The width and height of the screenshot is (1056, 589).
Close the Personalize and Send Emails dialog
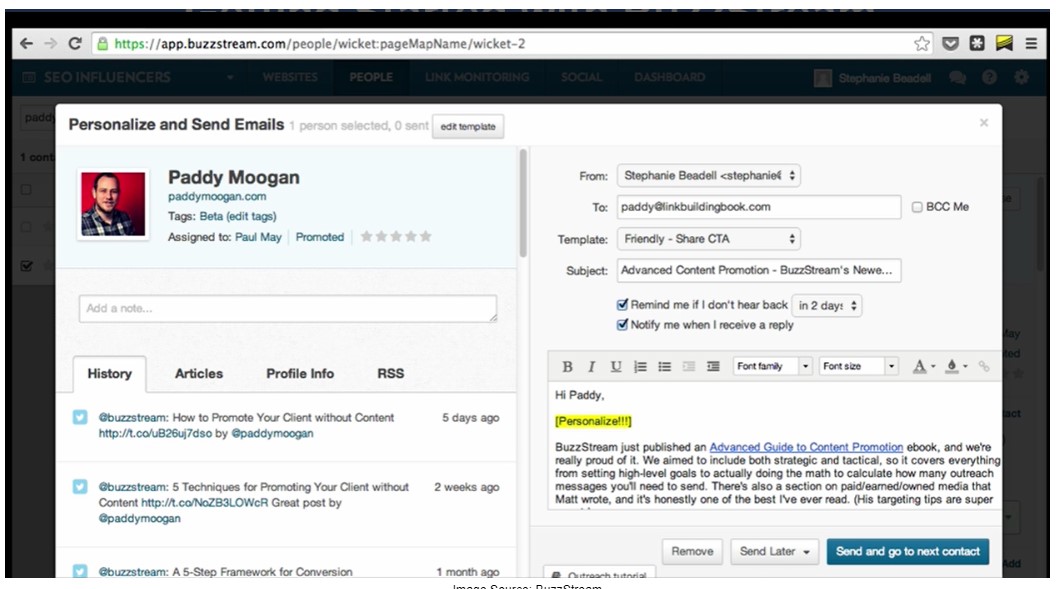[984, 123]
